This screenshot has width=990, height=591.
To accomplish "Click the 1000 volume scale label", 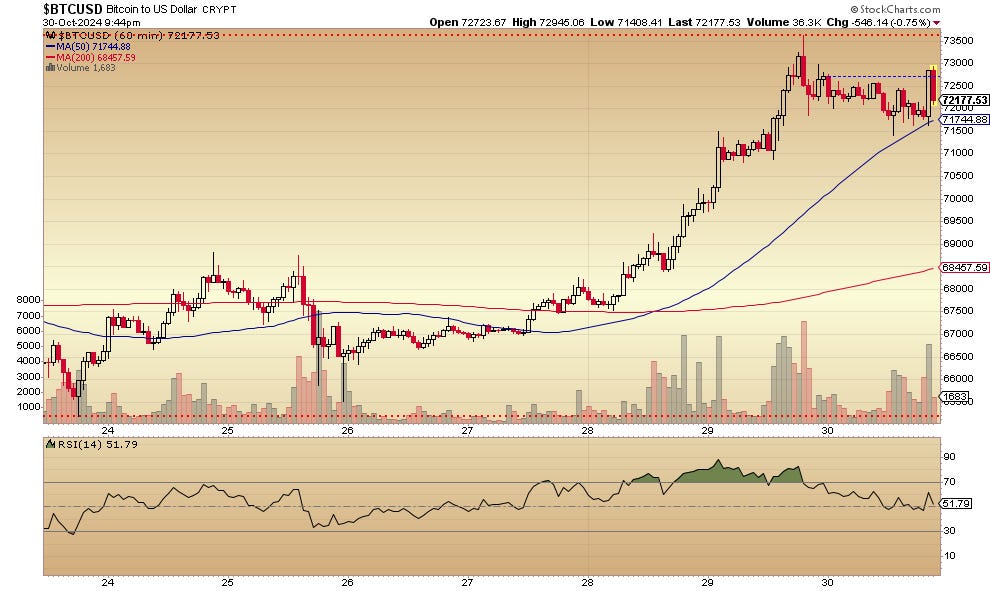I will point(28,407).
